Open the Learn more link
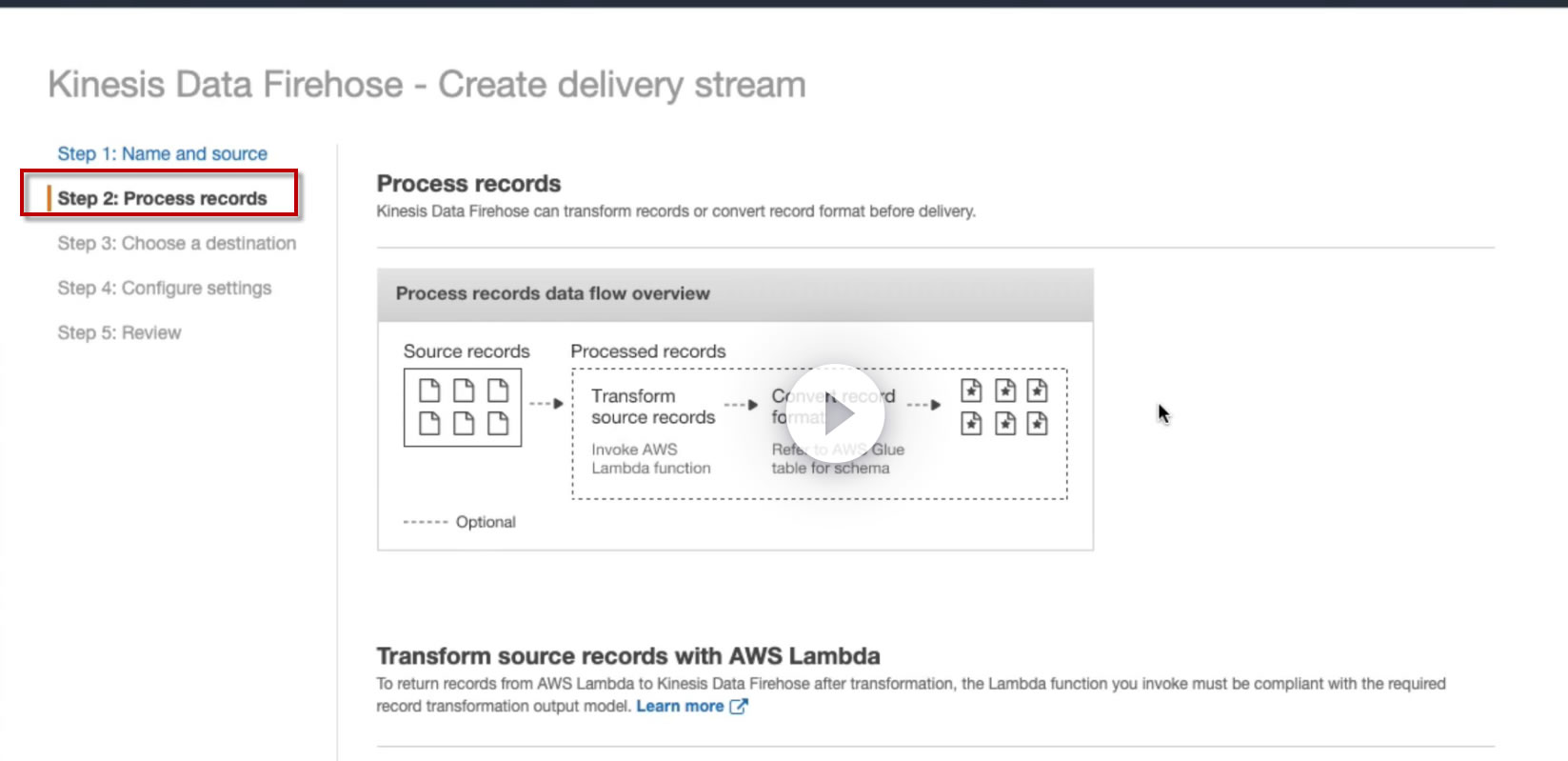This screenshot has width=1568, height=761. [x=680, y=706]
